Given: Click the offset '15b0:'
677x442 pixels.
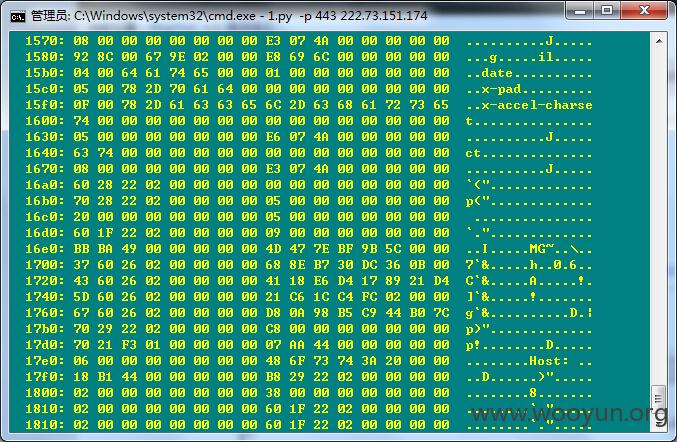Looking at the screenshot, I should pos(44,73).
